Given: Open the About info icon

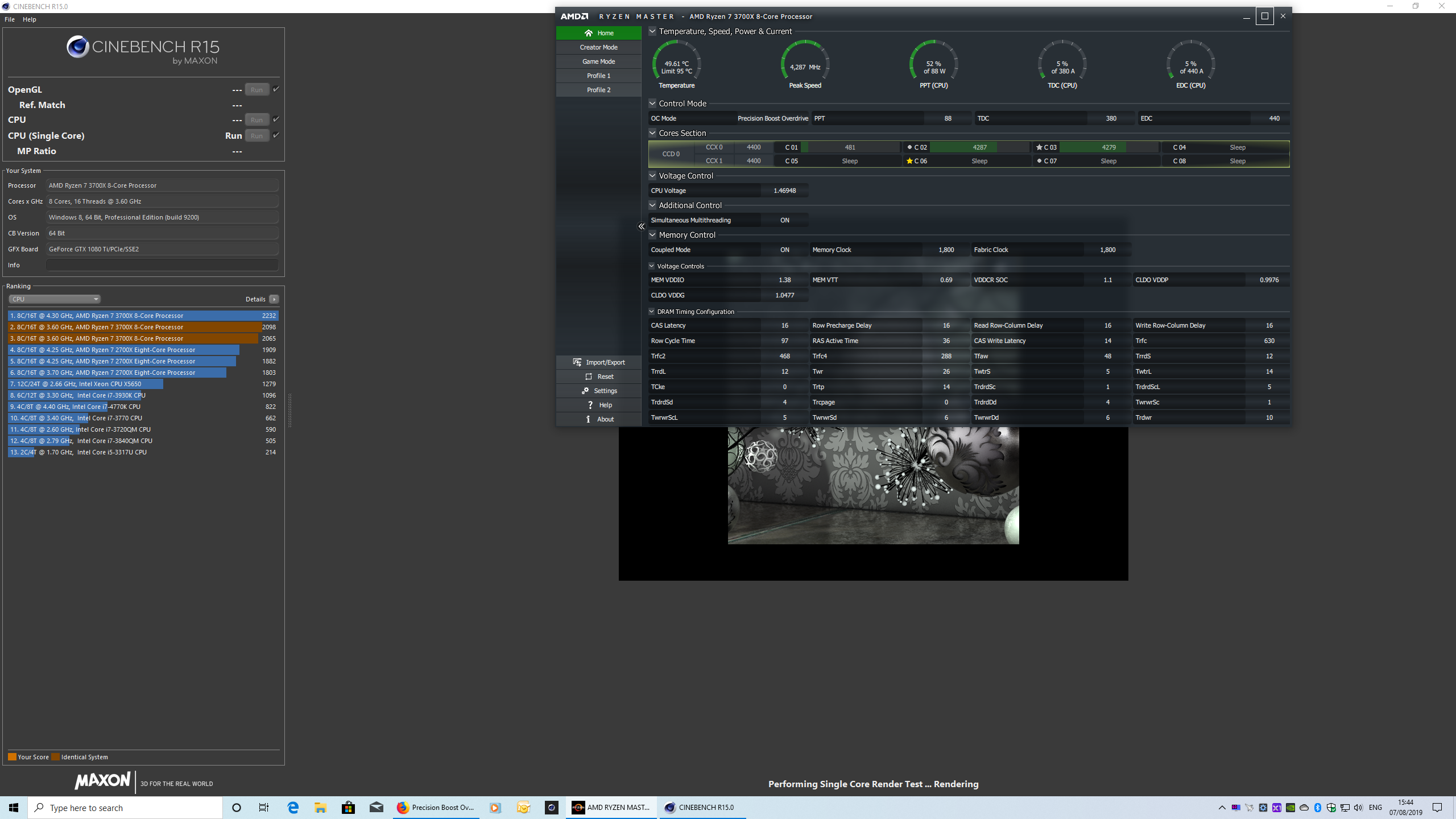Looking at the screenshot, I should tap(588, 419).
